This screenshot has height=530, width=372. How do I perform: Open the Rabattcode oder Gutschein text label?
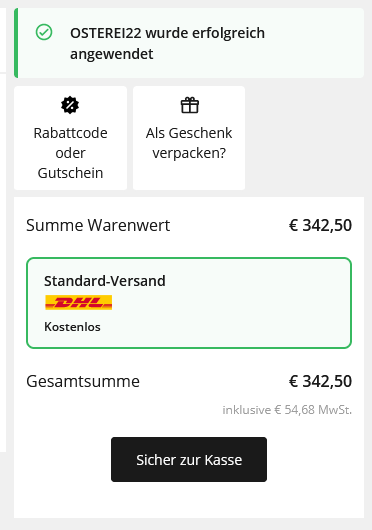click(70, 153)
